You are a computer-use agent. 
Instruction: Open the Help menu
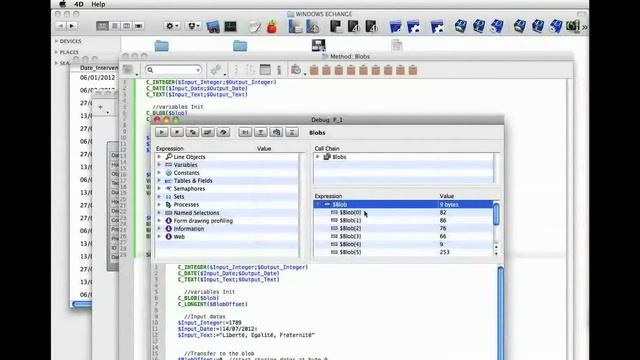point(98,4)
